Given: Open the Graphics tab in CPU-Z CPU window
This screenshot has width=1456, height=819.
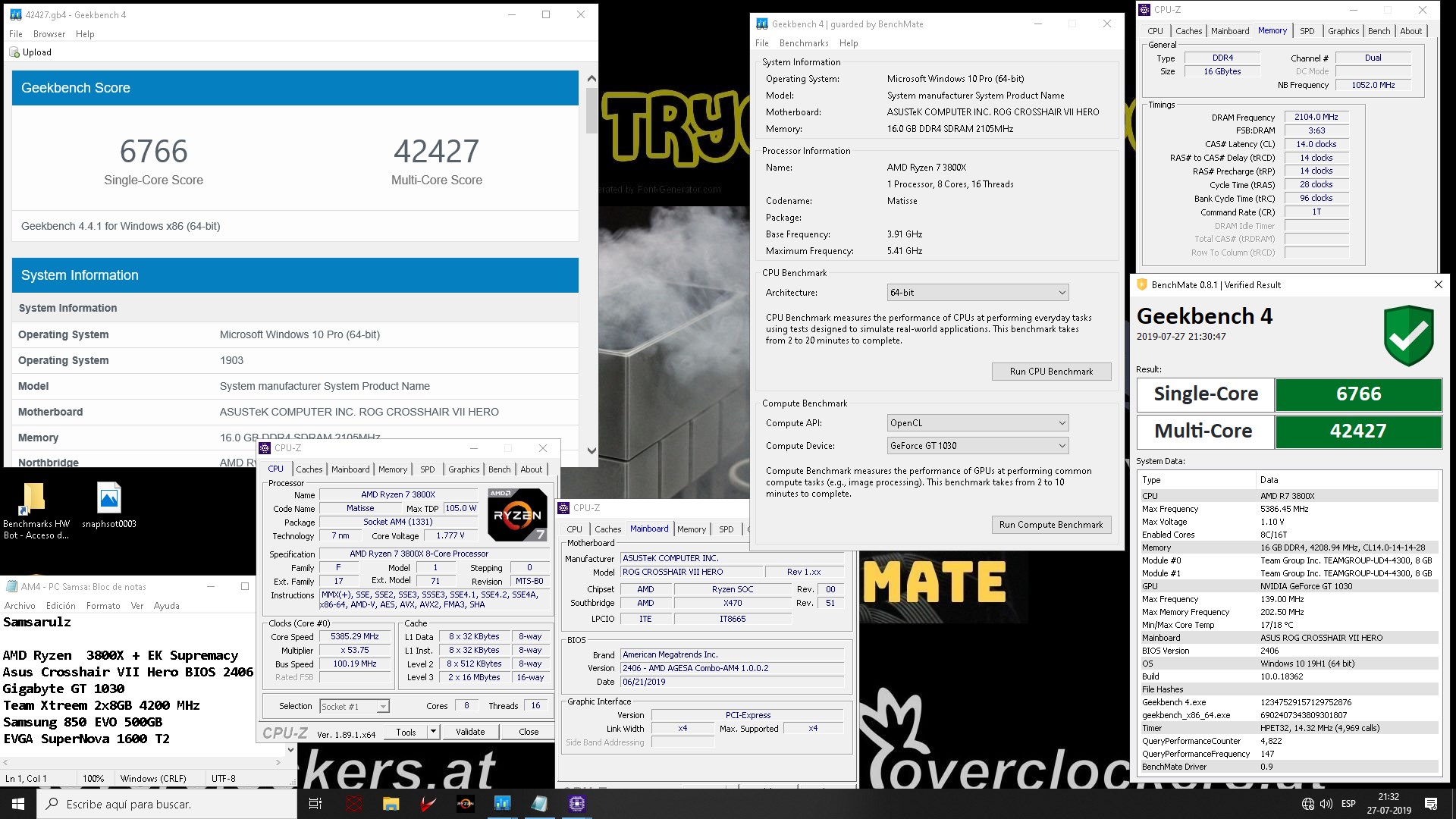Looking at the screenshot, I should [463, 469].
